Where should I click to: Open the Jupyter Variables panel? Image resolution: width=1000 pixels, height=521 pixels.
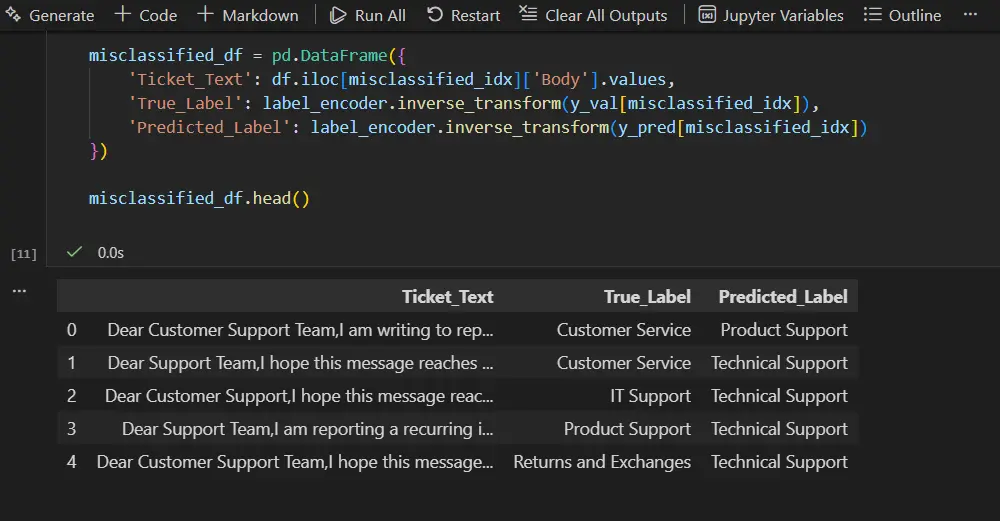[x=771, y=15]
